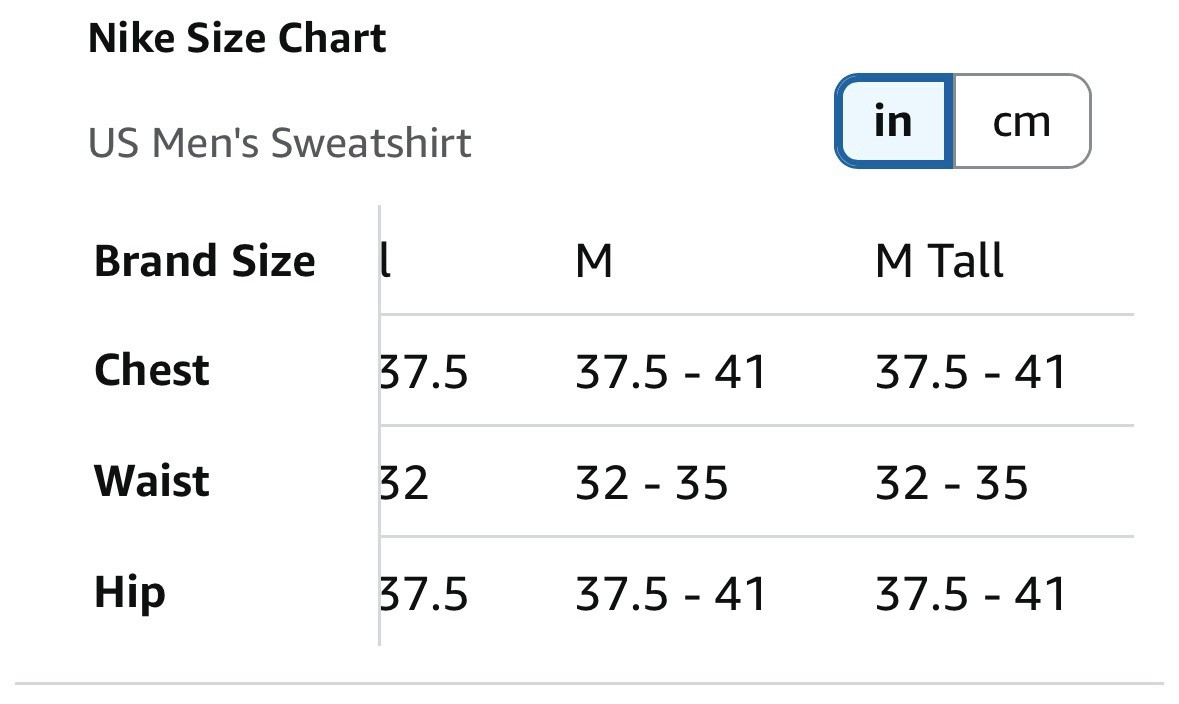The height and width of the screenshot is (704, 1179).
Task: Select the "Hip" row label
Action: click(130, 592)
